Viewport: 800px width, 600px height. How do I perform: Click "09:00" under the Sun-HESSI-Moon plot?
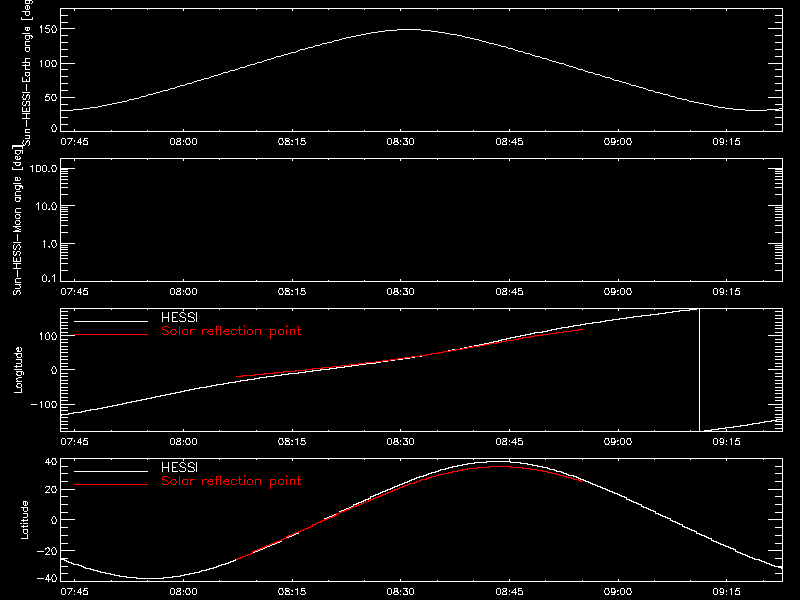pos(618,291)
